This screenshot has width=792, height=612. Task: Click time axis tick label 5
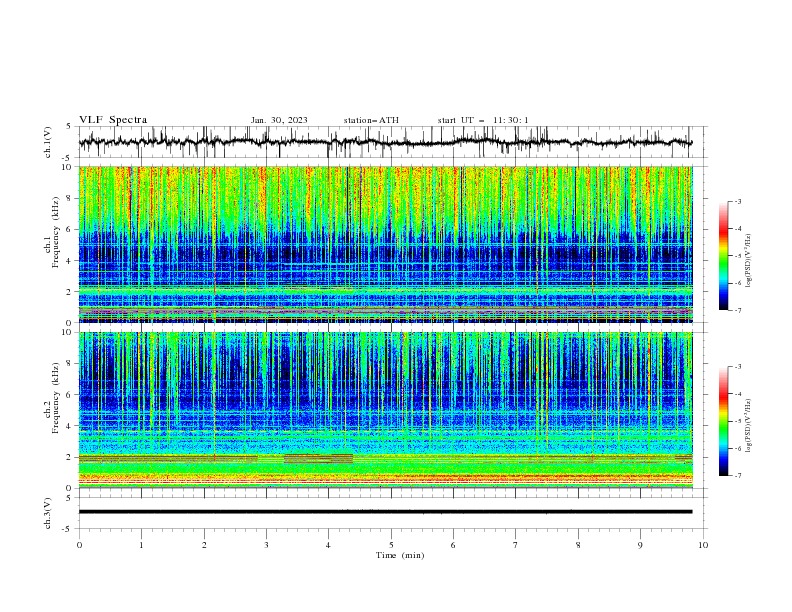point(391,545)
